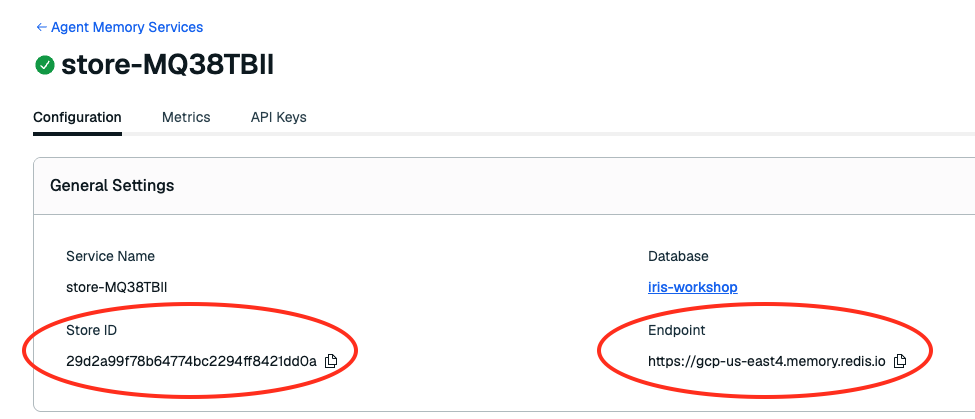Click the General Settings section header

(112, 185)
